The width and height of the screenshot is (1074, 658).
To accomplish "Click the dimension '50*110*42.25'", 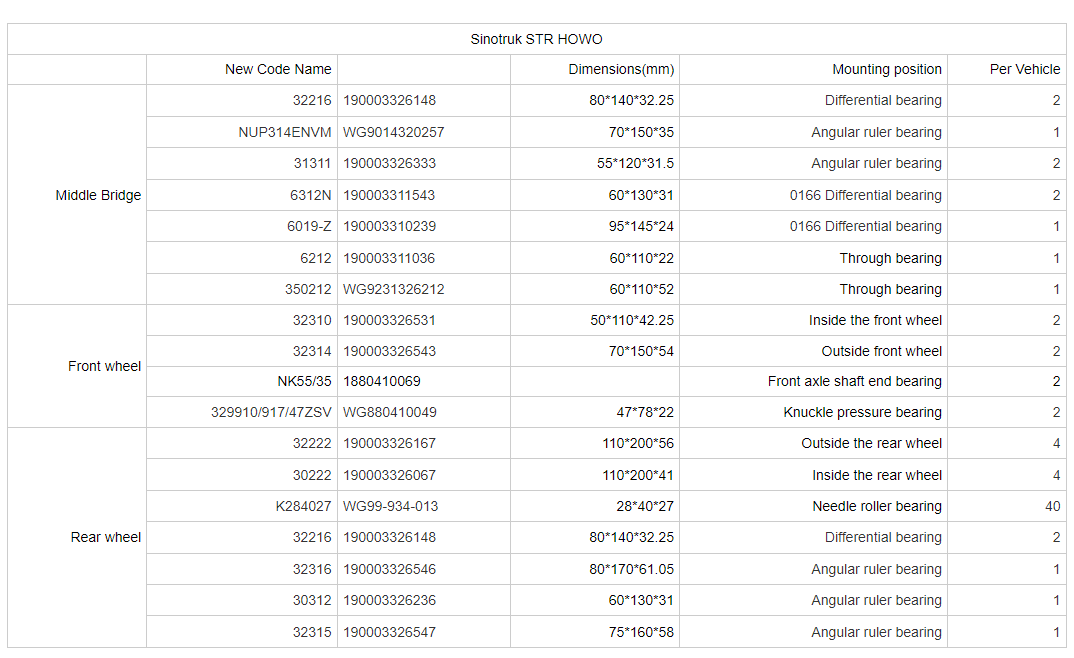I will [632, 320].
